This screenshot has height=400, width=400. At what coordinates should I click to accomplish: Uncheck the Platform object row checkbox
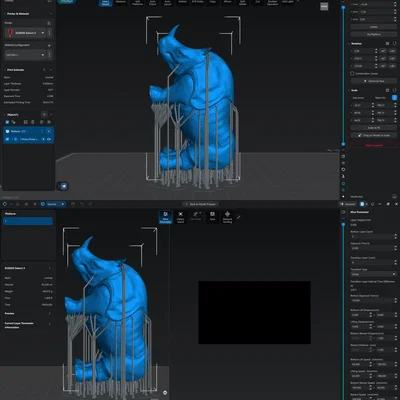(7, 131)
